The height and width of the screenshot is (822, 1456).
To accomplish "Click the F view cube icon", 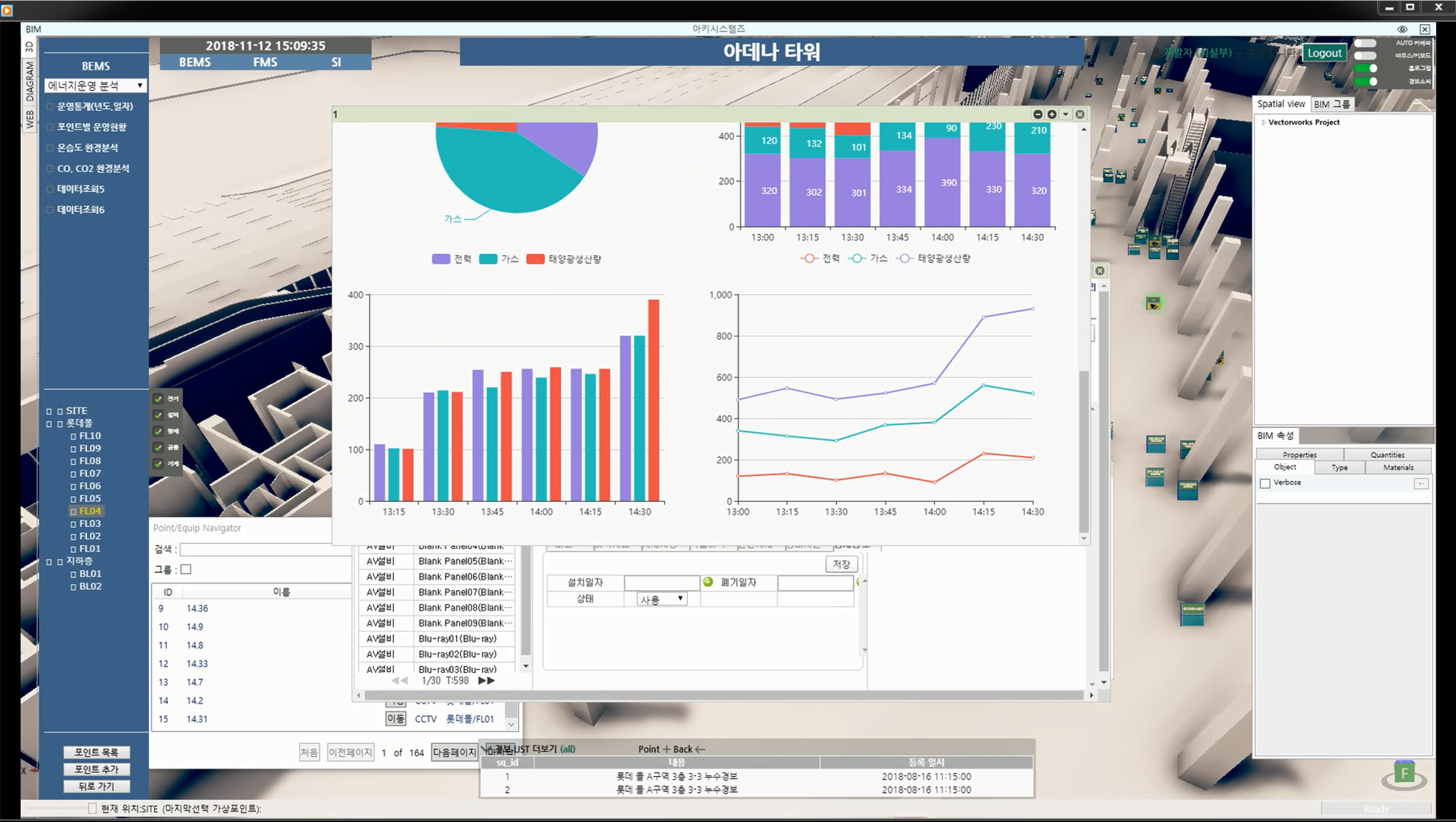I will click(x=1404, y=773).
